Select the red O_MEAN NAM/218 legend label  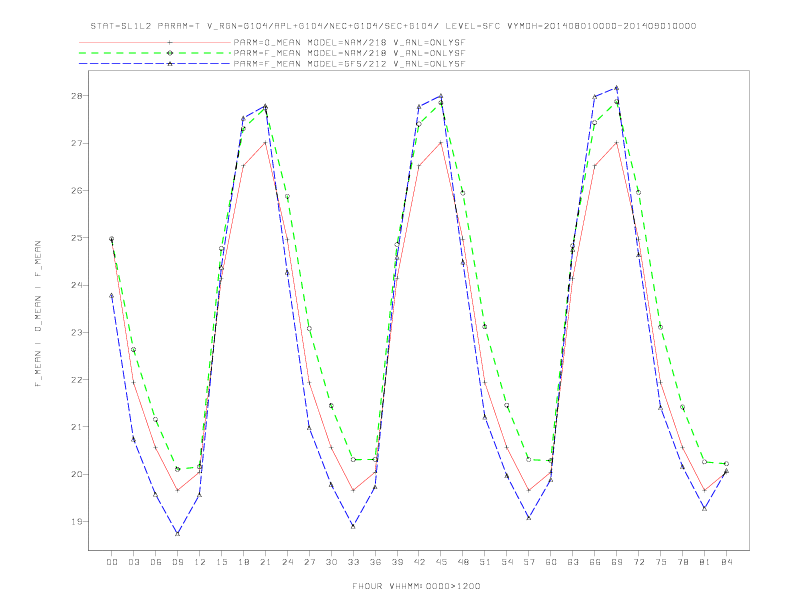[x=349, y=42]
